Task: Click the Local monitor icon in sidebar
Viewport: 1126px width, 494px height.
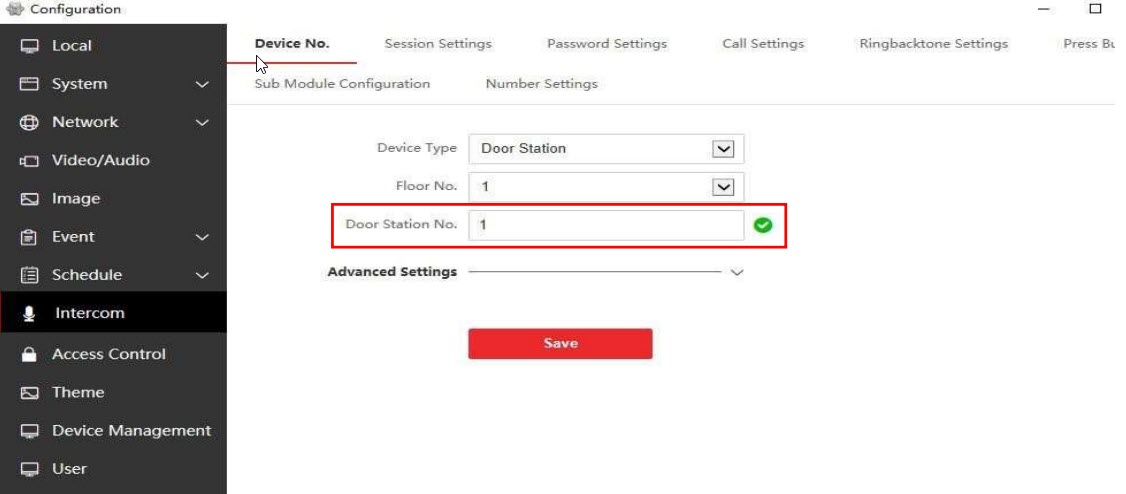Action: tap(29, 46)
